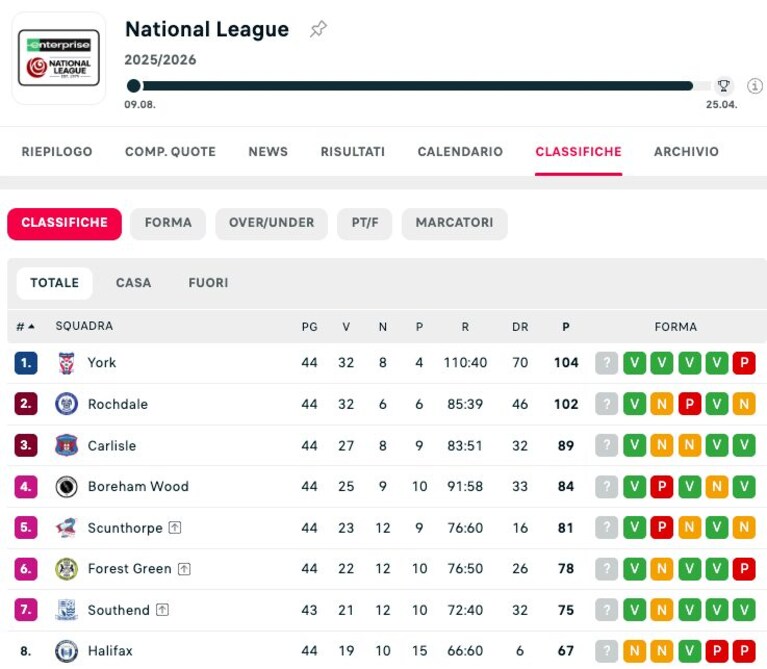Click the DR column header
This screenshot has width=767, height=669.
point(520,327)
